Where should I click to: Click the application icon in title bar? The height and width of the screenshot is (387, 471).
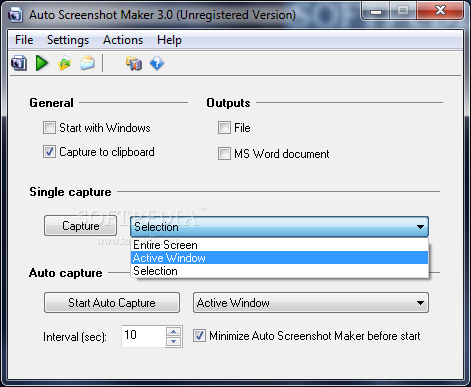click(x=15, y=15)
